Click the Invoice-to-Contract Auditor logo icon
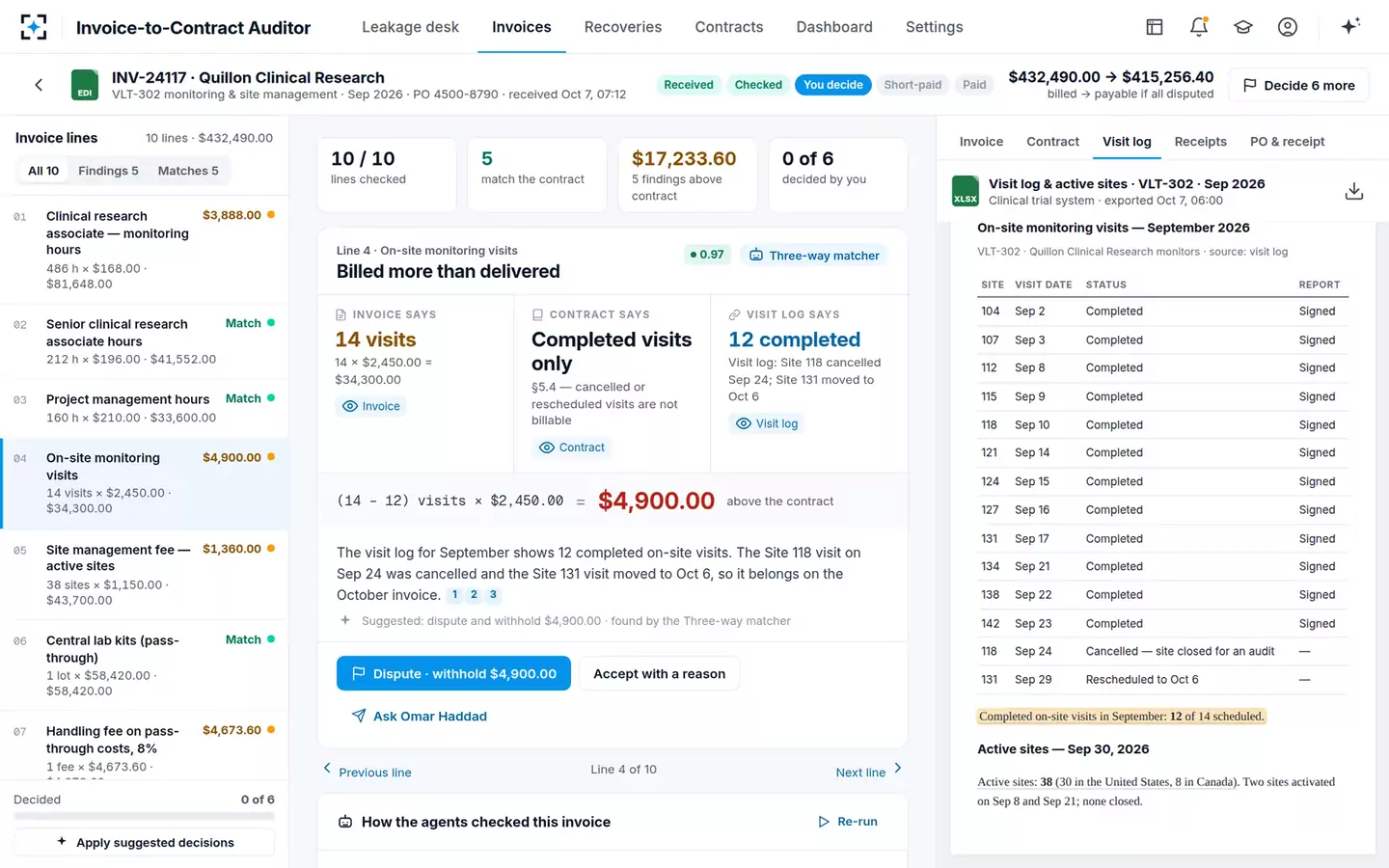 34,27
